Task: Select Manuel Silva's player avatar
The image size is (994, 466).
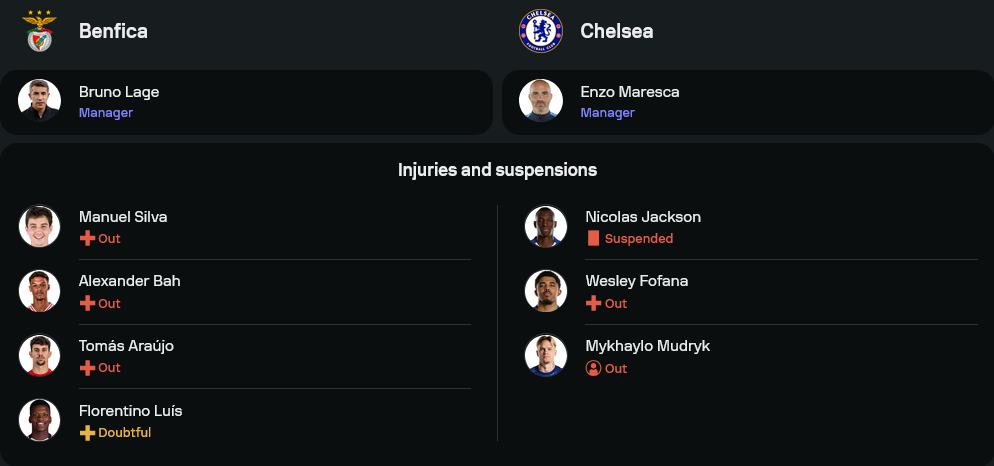Action: tap(40, 227)
